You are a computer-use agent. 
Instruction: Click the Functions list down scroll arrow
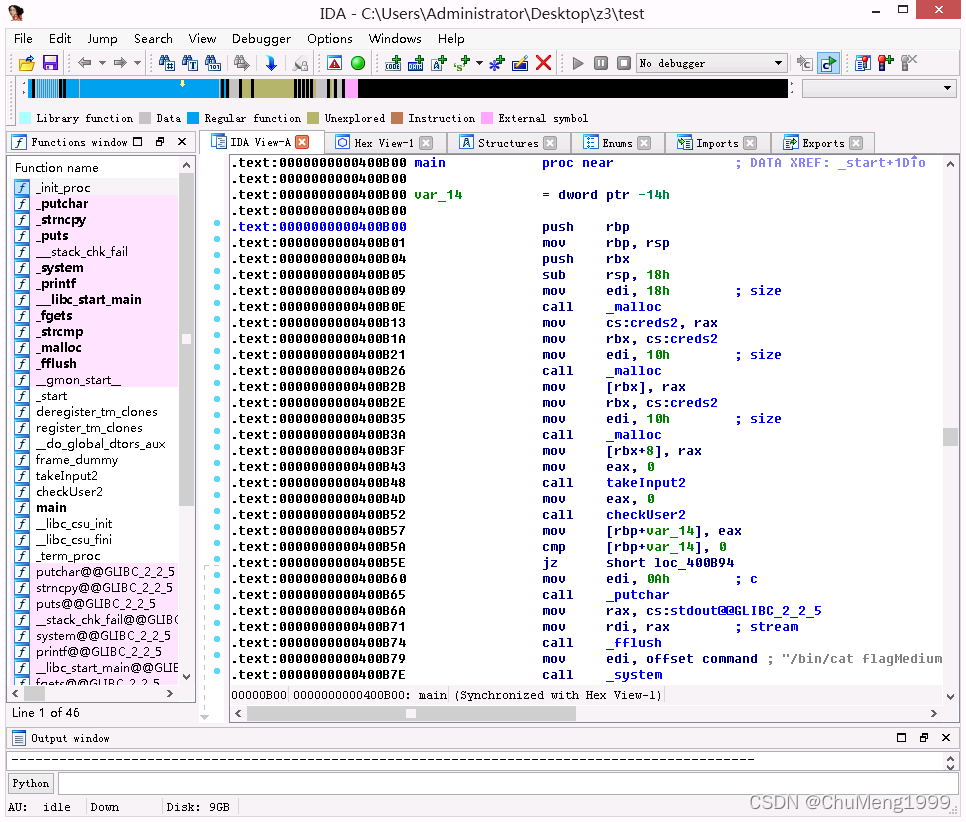[186, 676]
